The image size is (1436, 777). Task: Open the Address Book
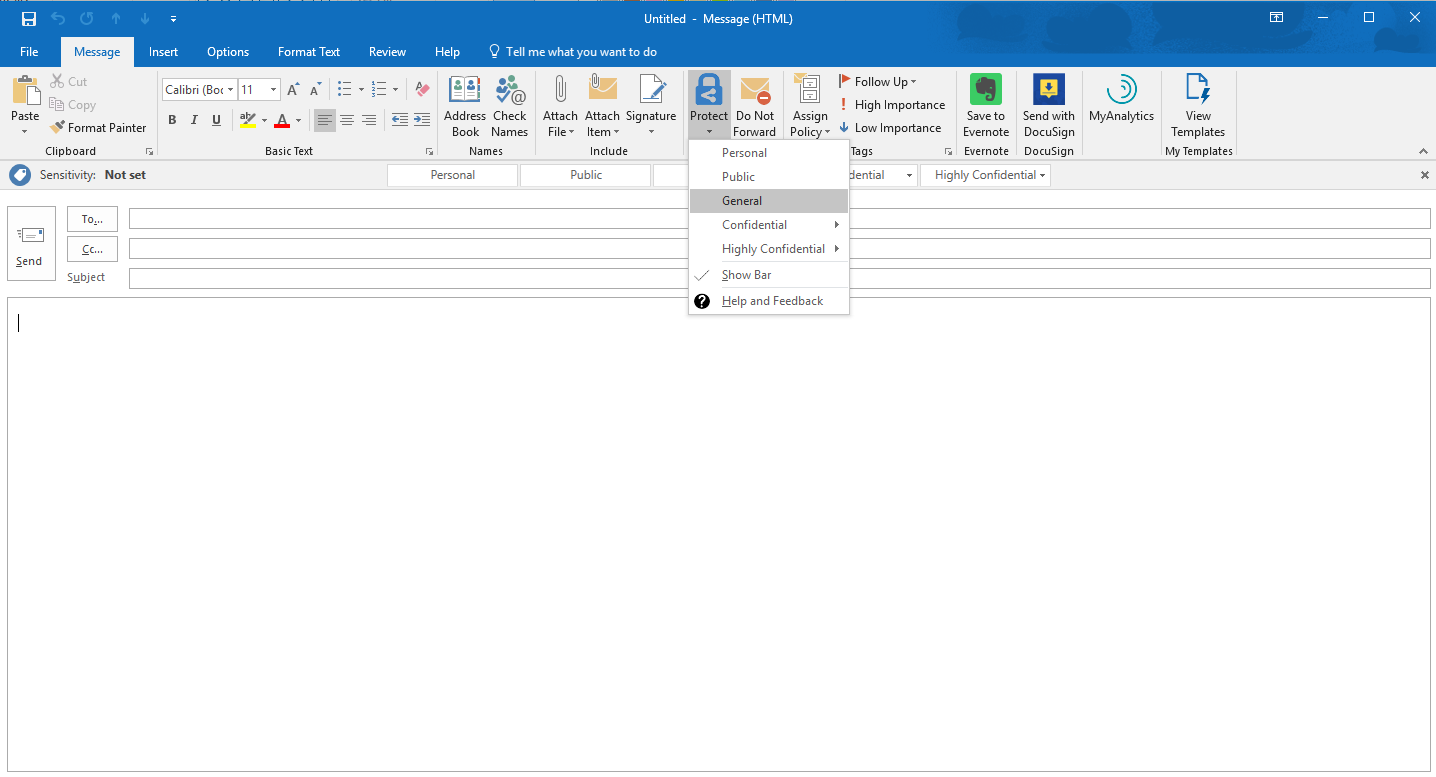click(x=464, y=105)
